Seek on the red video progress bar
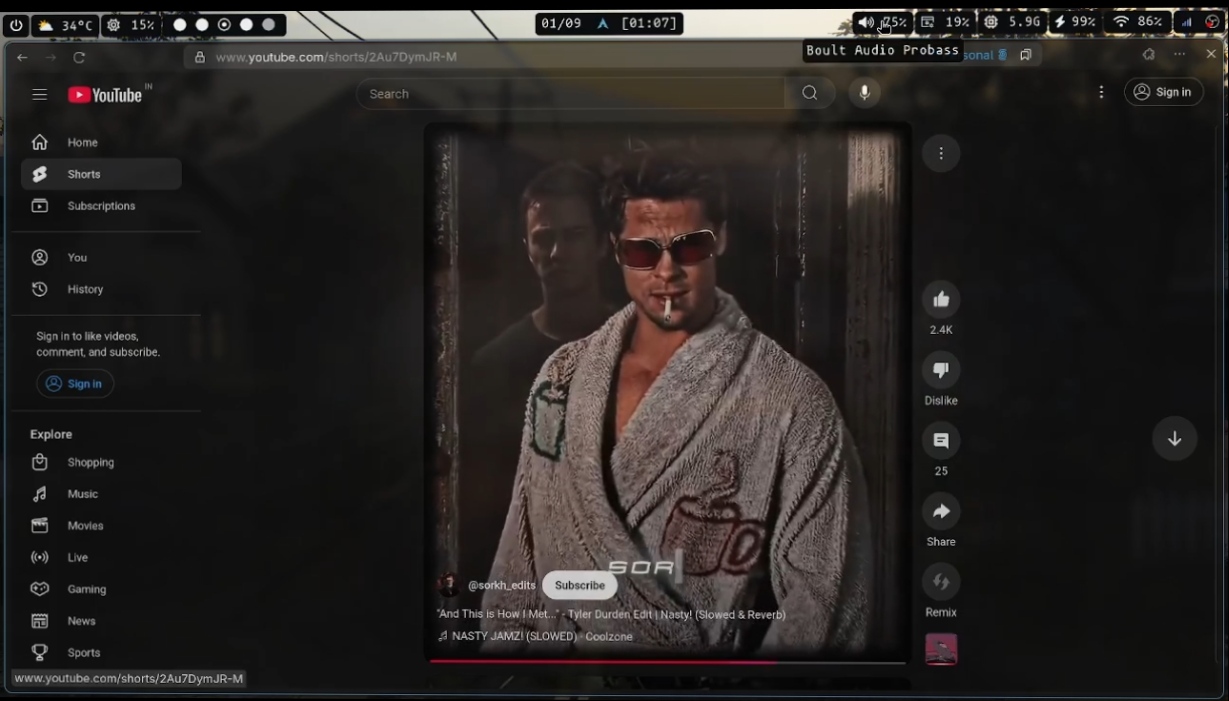The image size is (1229, 701). click(x=667, y=661)
